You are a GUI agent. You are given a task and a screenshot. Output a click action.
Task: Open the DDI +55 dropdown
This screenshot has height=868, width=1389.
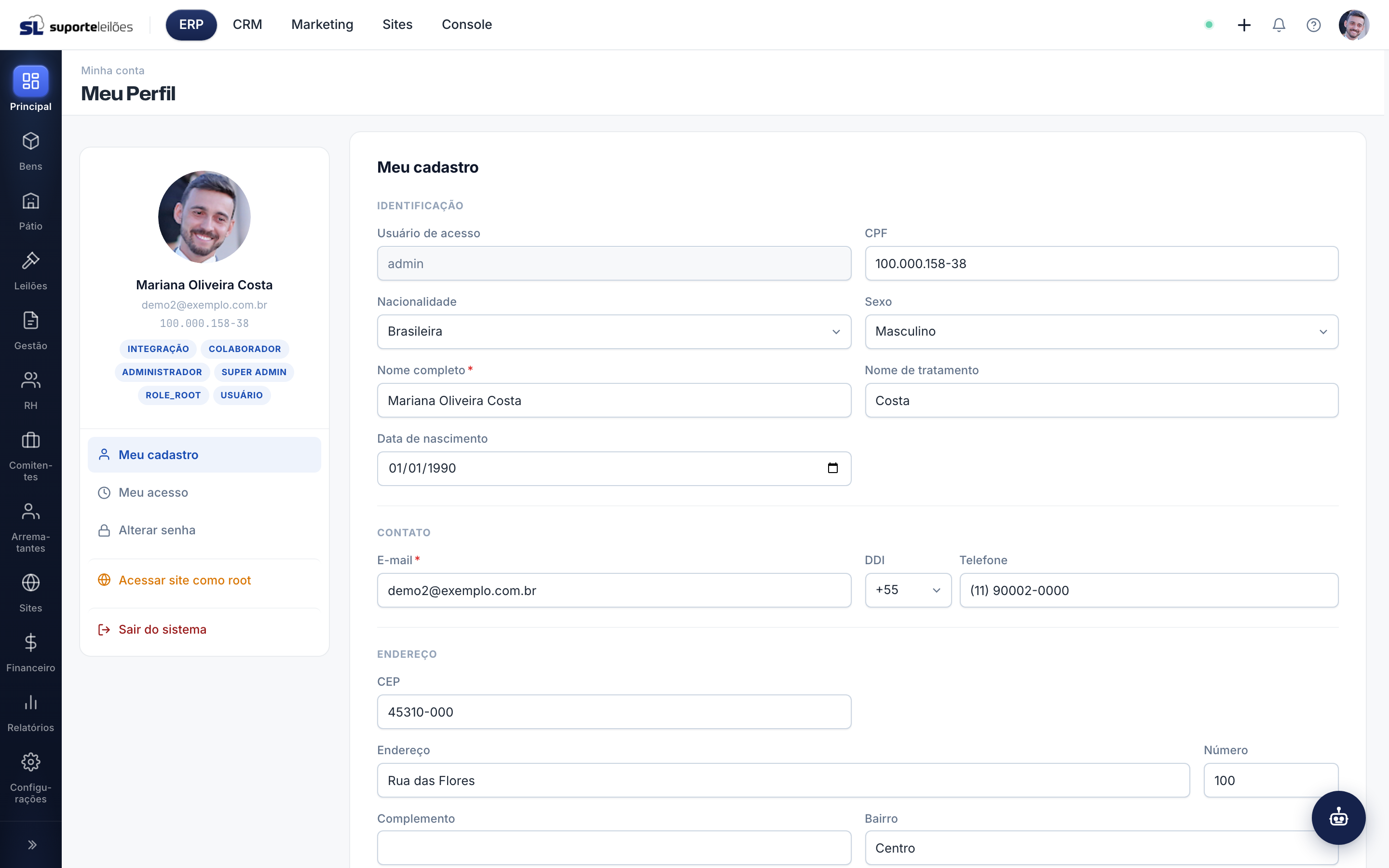(x=908, y=590)
